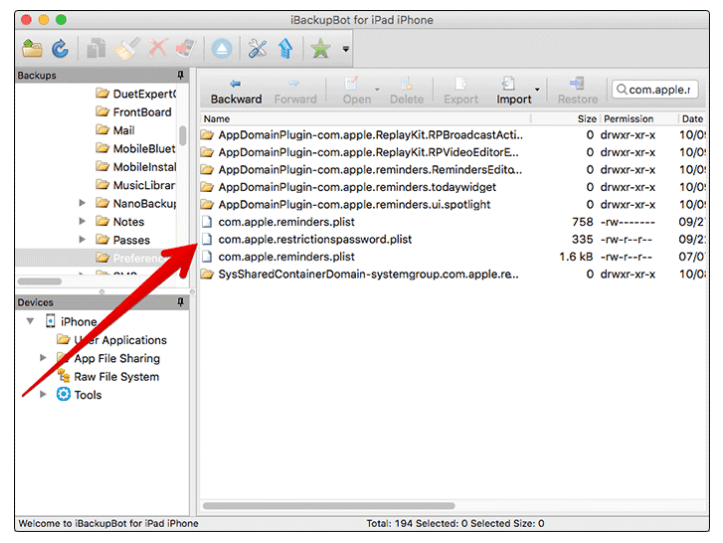
Task: Click the open backup folder toolbar icon
Action: 33,48
